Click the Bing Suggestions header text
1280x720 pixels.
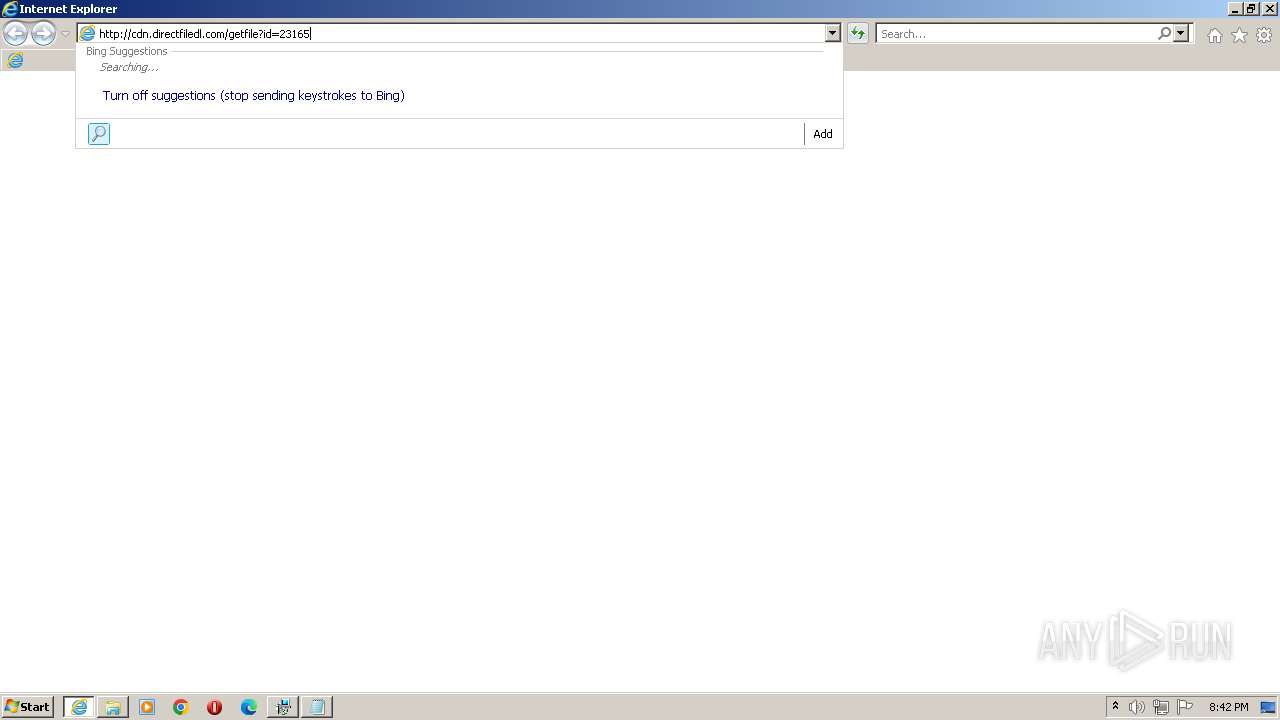[127, 51]
